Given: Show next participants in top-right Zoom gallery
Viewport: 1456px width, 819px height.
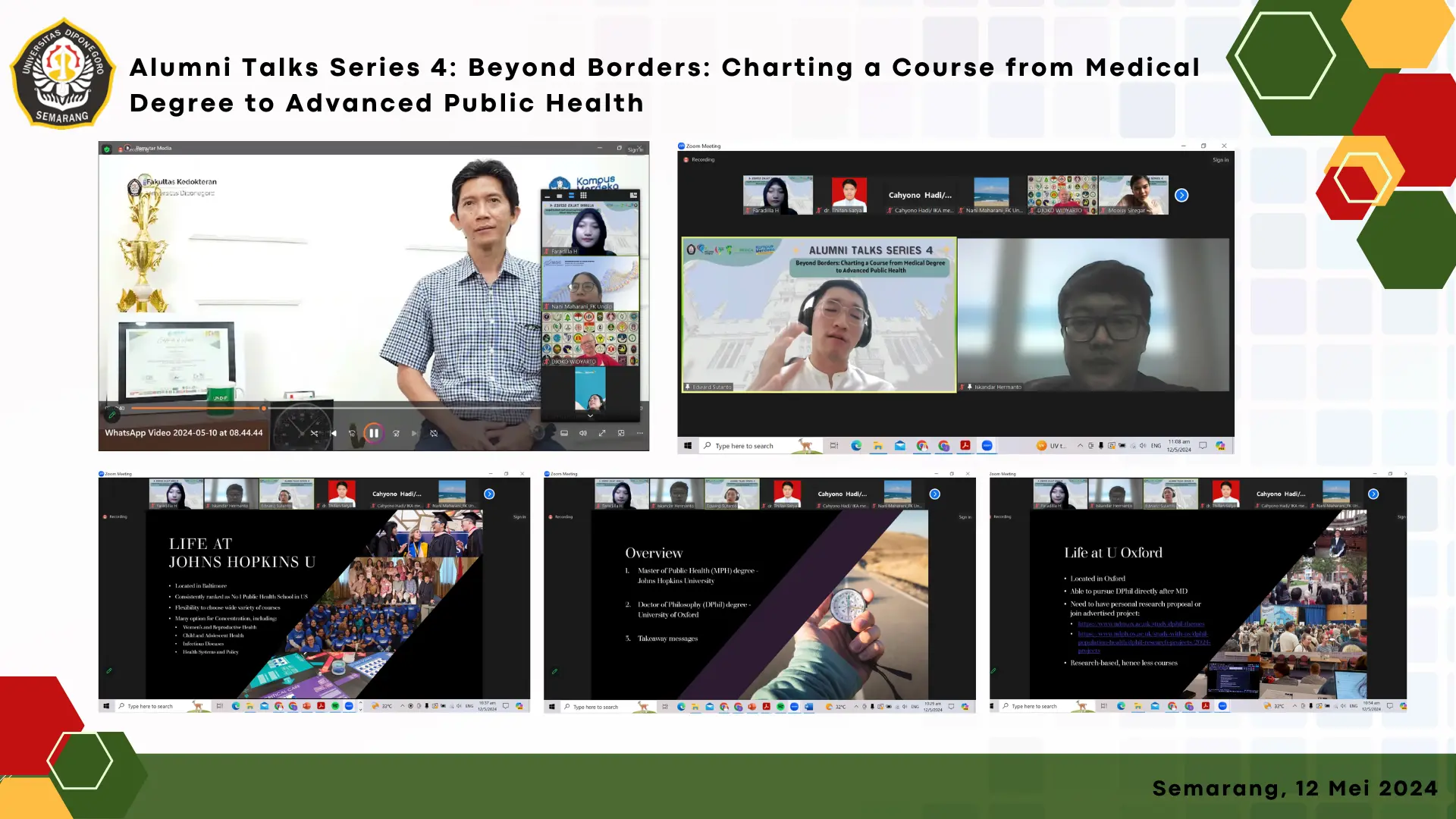Looking at the screenshot, I should click(1181, 196).
